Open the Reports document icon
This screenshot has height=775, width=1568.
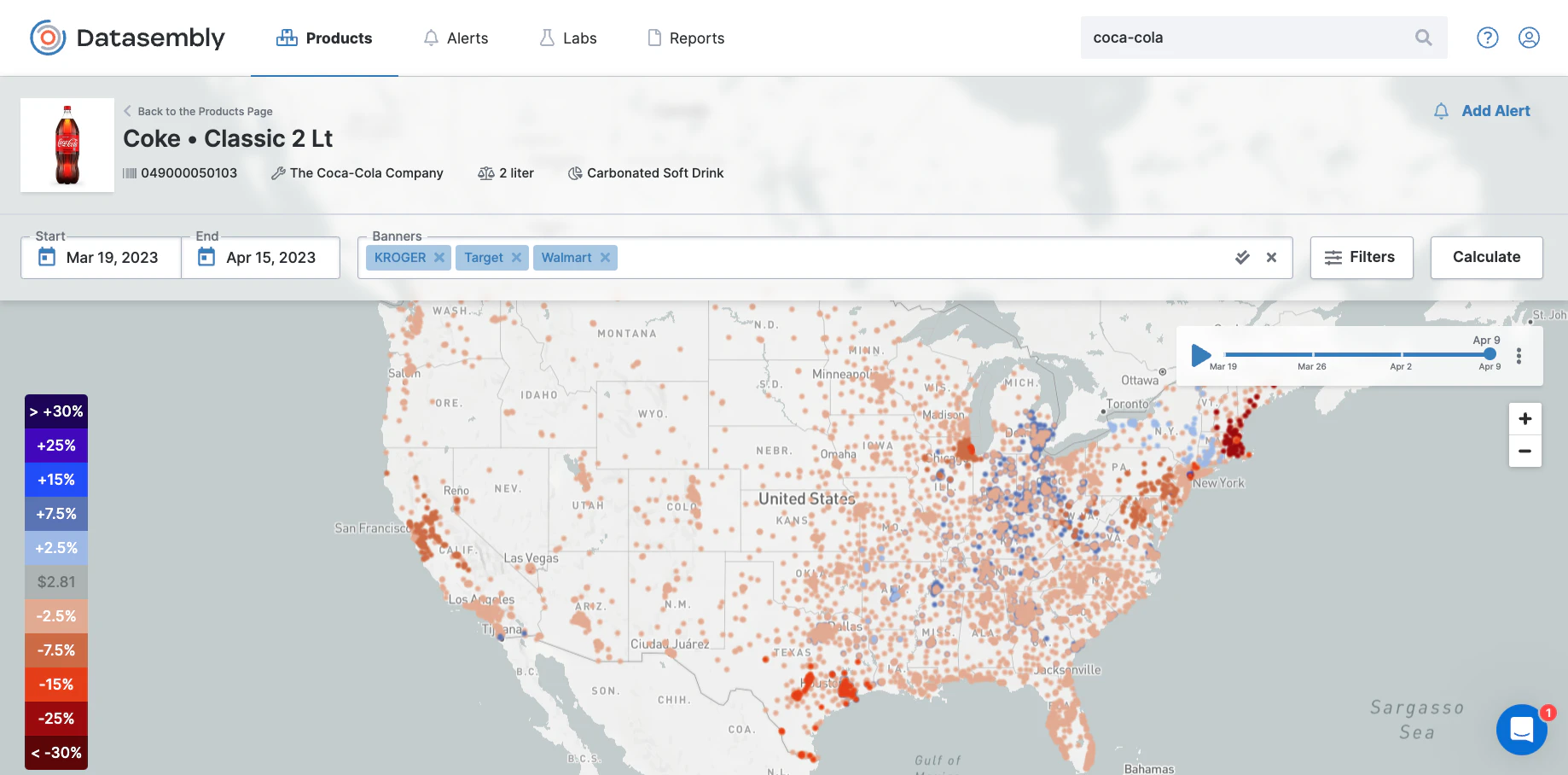tap(655, 38)
